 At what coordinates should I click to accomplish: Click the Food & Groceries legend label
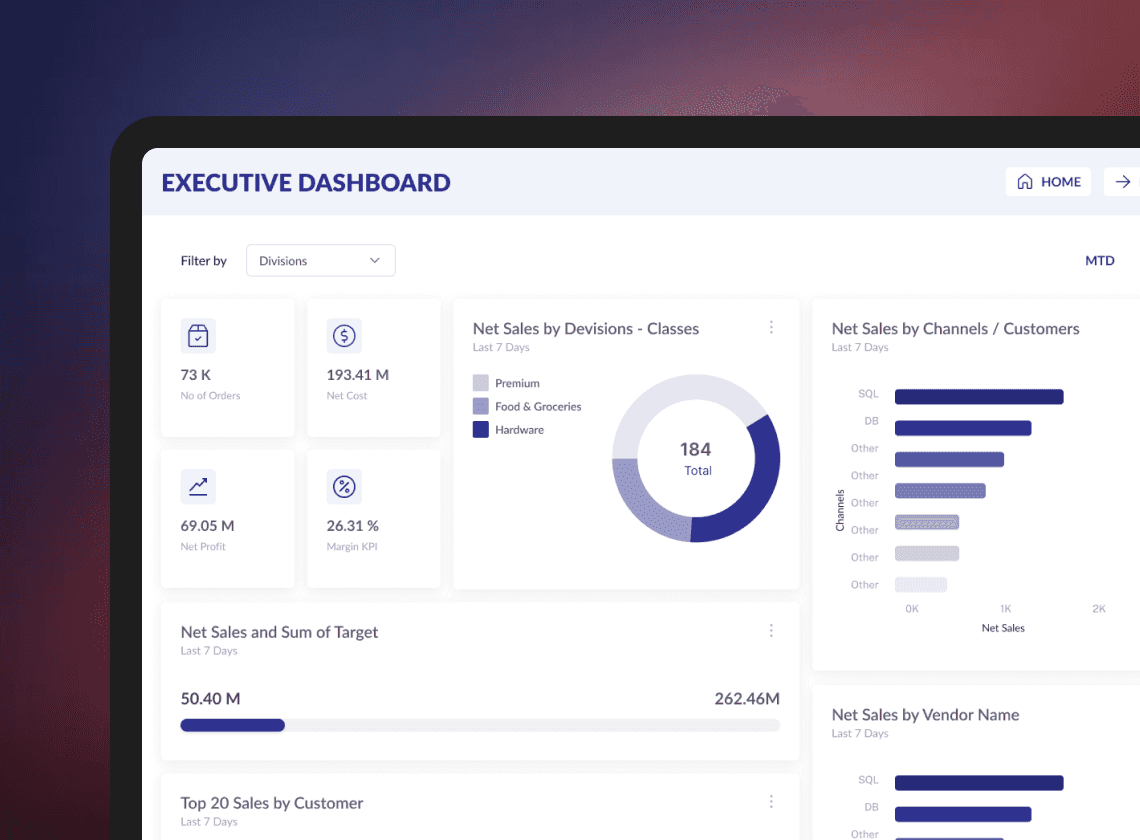pyautogui.click(x=538, y=406)
